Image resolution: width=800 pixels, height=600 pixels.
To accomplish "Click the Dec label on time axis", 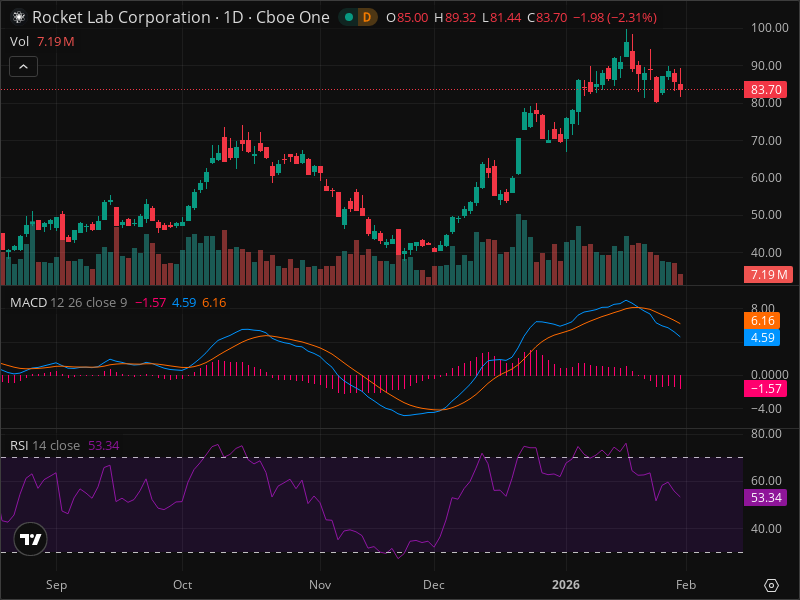I will tap(434, 585).
